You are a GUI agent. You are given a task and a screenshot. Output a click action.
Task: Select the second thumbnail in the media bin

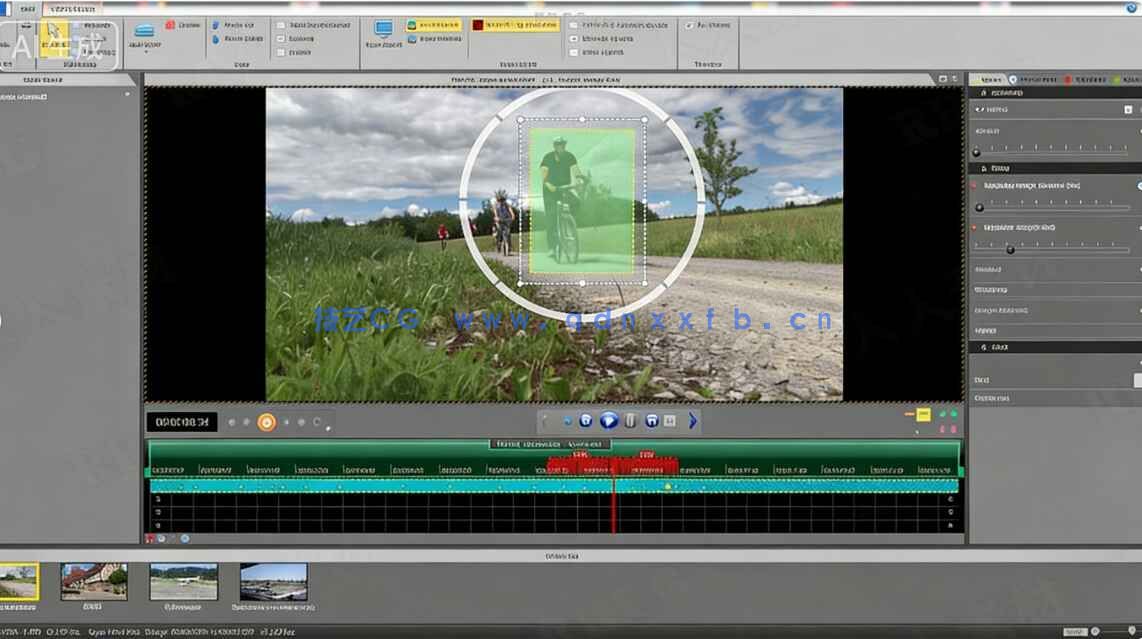tap(93, 581)
